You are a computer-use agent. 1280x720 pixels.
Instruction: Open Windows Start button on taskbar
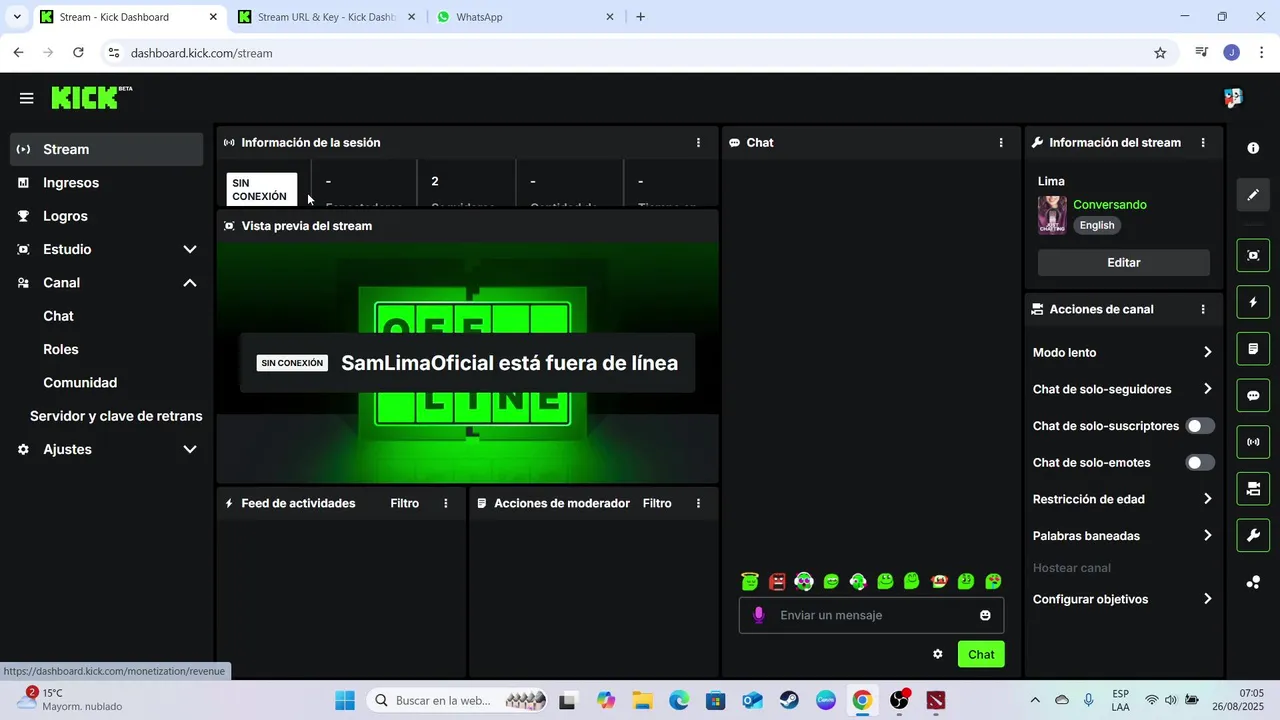pyautogui.click(x=344, y=701)
